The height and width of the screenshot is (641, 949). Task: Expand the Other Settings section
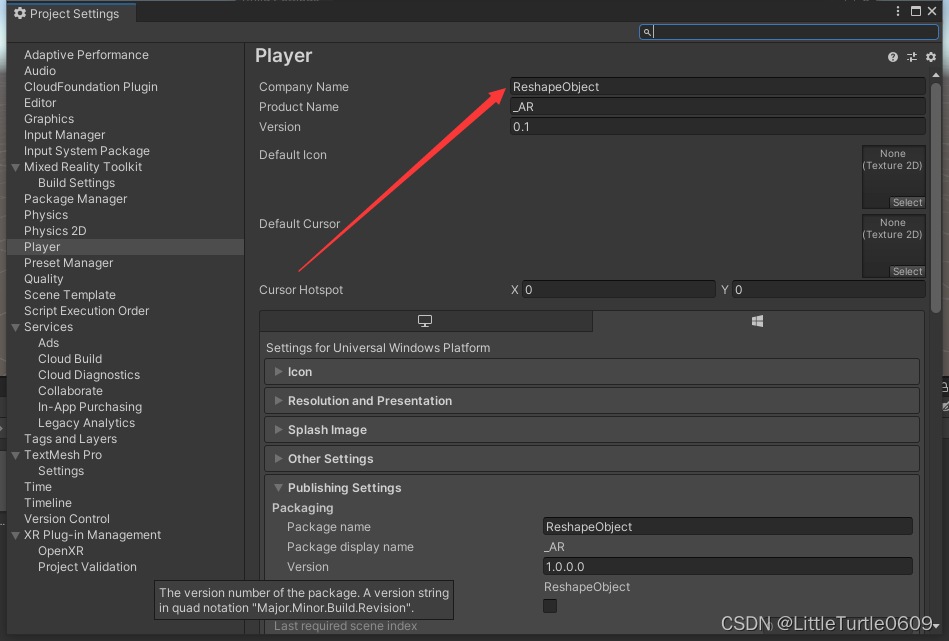point(592,459)
